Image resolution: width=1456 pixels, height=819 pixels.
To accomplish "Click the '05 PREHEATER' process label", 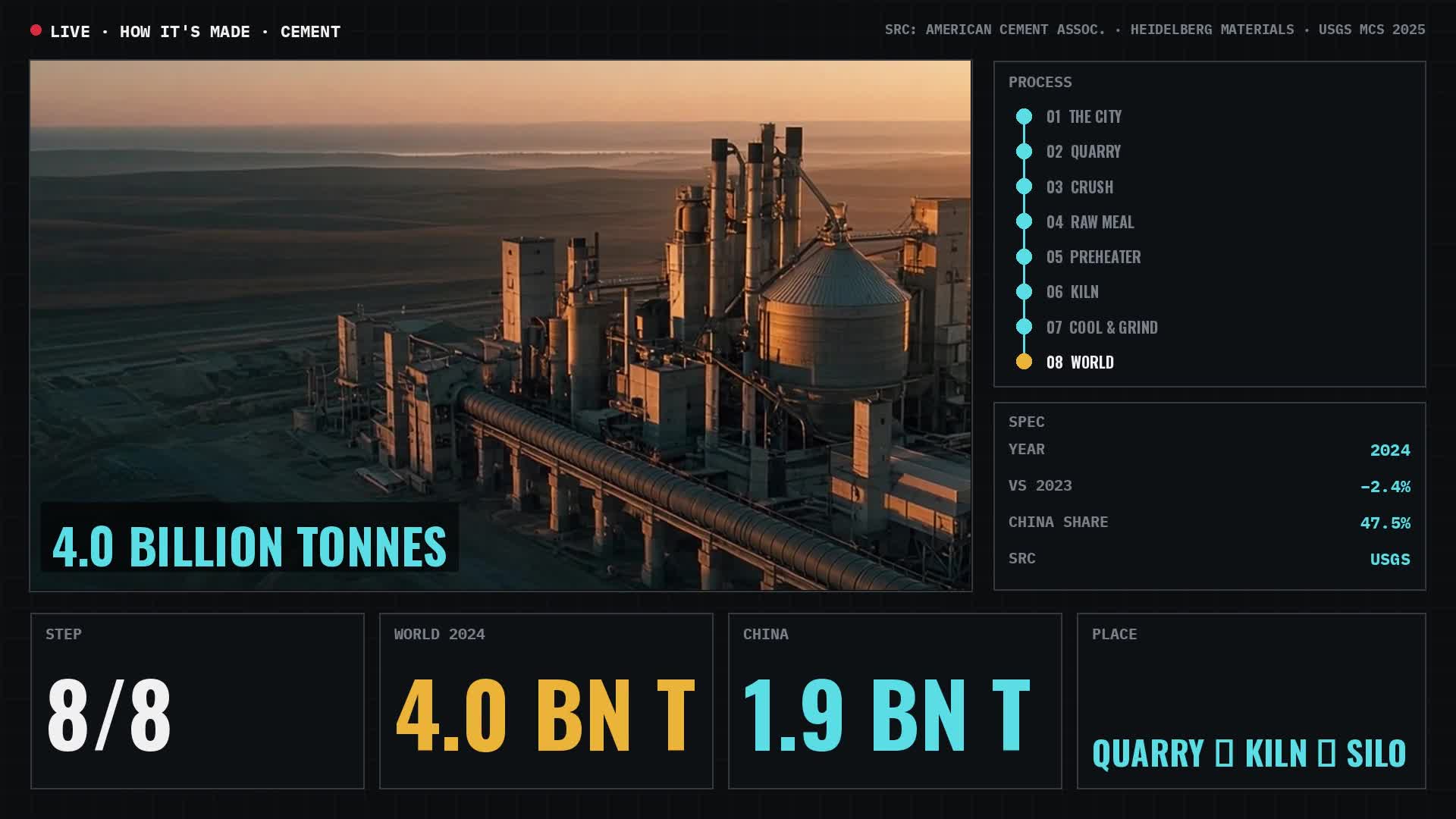I will tap(1094, 257).
